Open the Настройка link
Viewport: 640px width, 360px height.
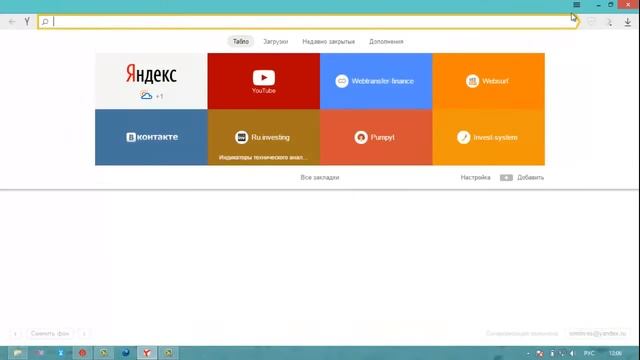click(x=476, y=178)
